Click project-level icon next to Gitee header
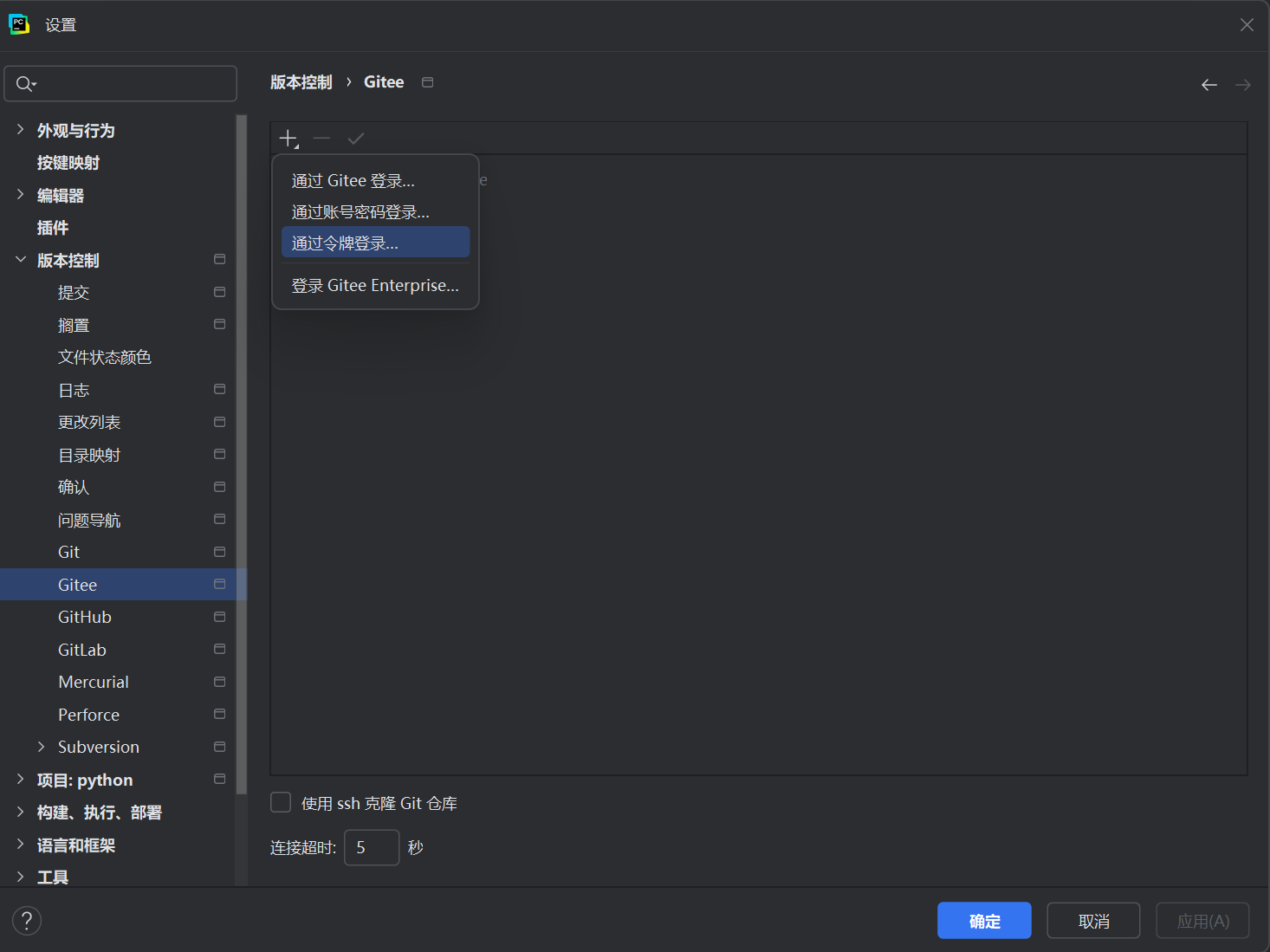Screen dimensions: 1270x952 point(428,82)
